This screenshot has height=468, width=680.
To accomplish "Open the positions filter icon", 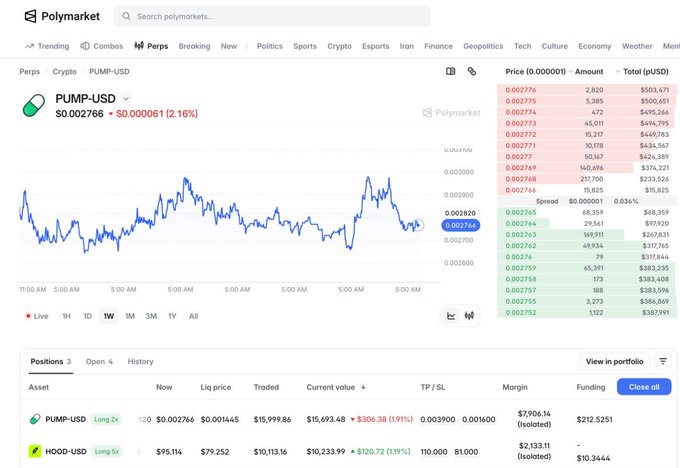I will (x=663, y=361).
